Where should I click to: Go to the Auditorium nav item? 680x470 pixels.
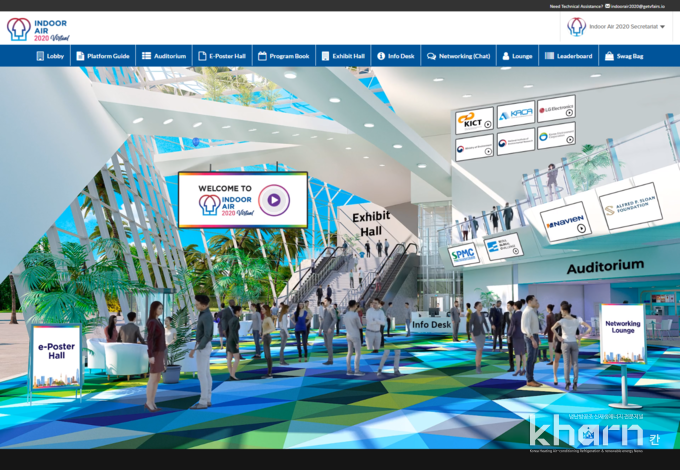click(x=164, y=56)
